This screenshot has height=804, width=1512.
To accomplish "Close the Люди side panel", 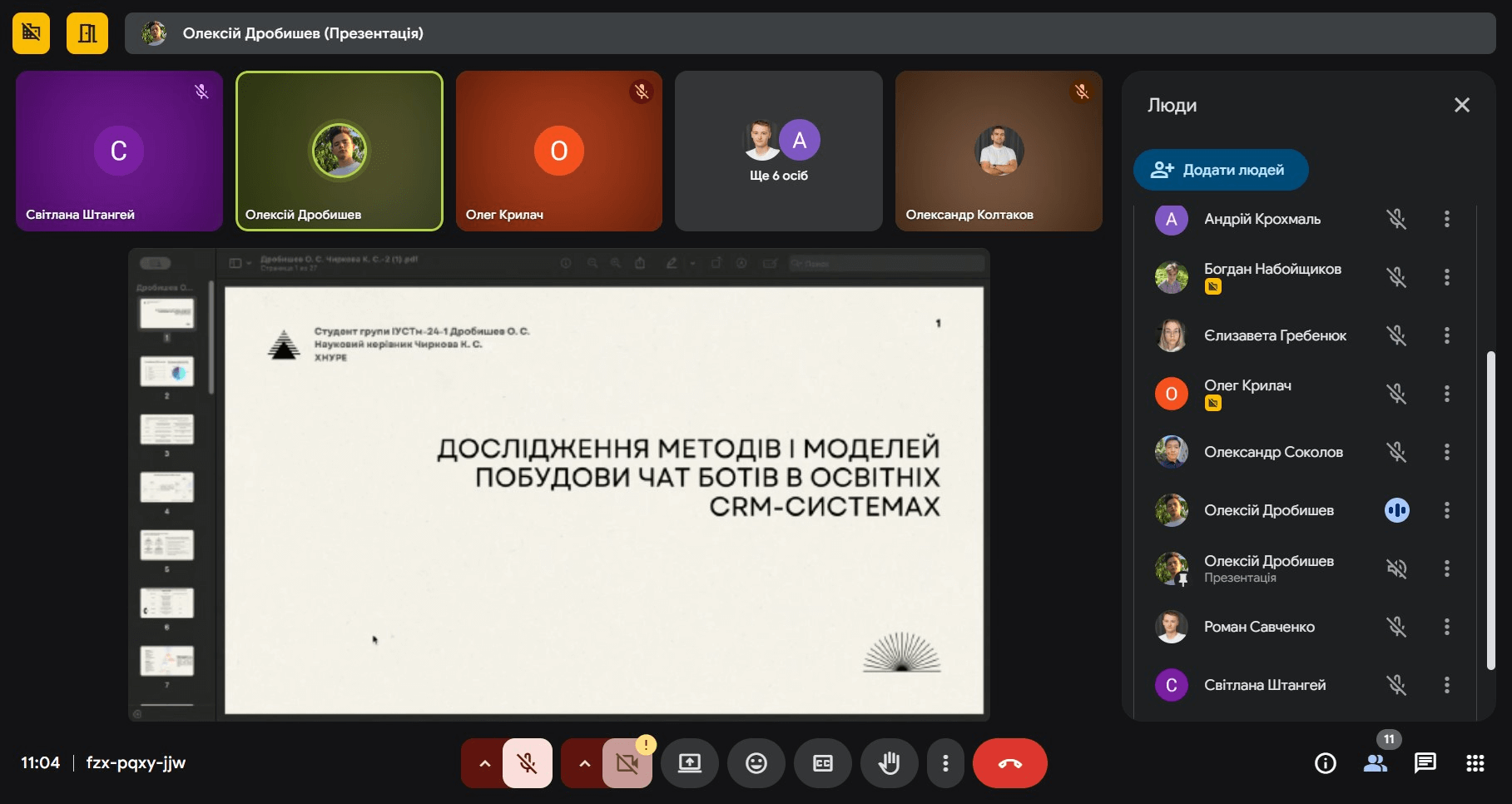I will pyautogui.click(x=1461, y=105).
